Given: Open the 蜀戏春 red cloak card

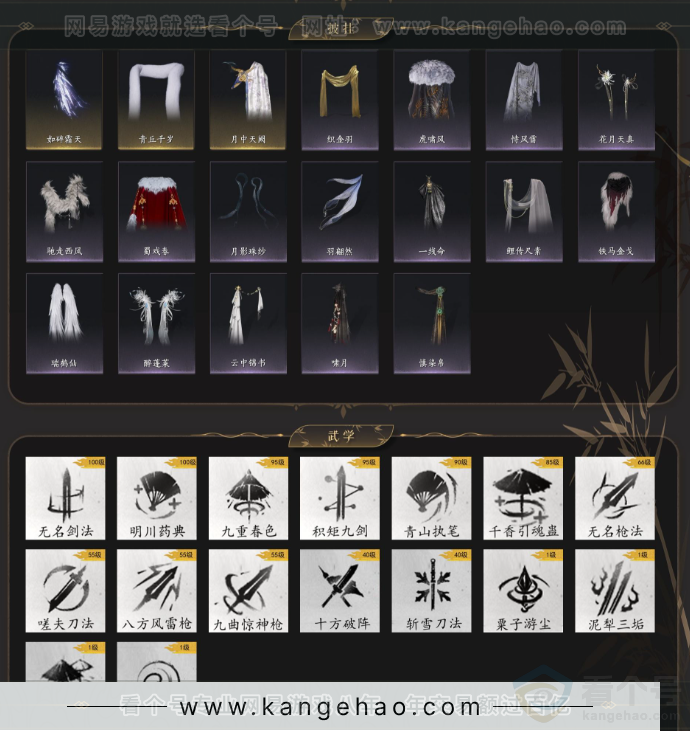Looking at the screenshot, I should [156, 211].
